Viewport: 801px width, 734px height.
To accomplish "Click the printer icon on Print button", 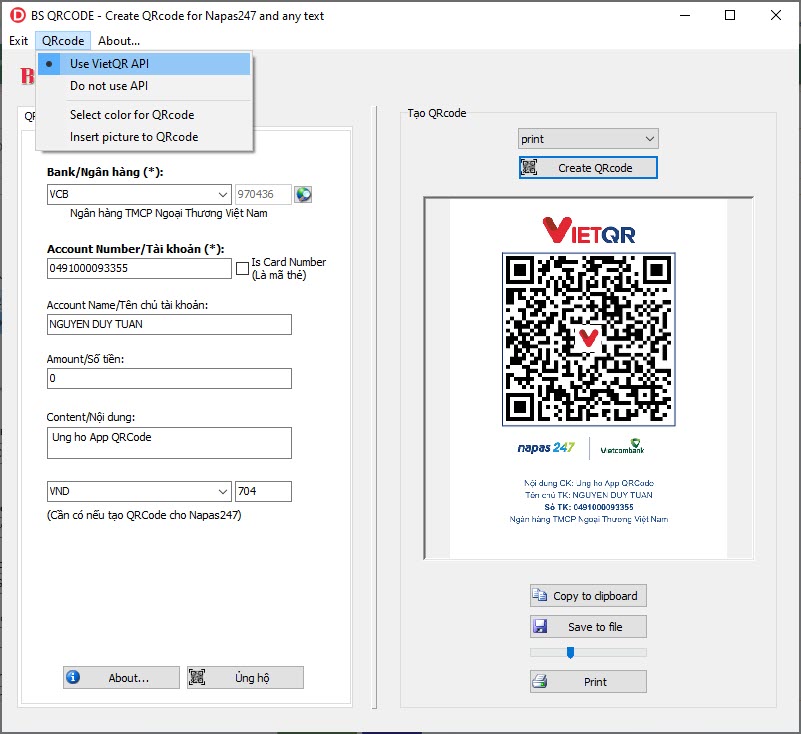I will tap(539, 681).
